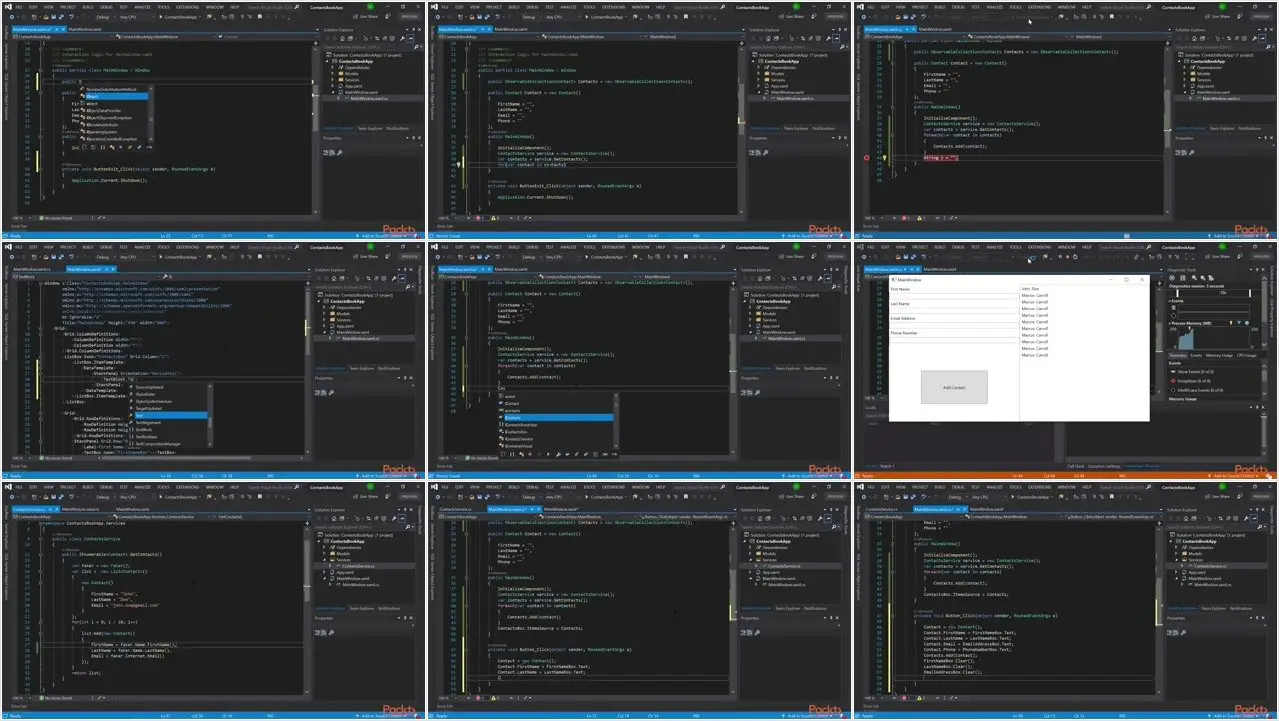Click the Diagnostic Tools zoom in magnifier
1279x721 pixels.
[x=1194, y=278]
